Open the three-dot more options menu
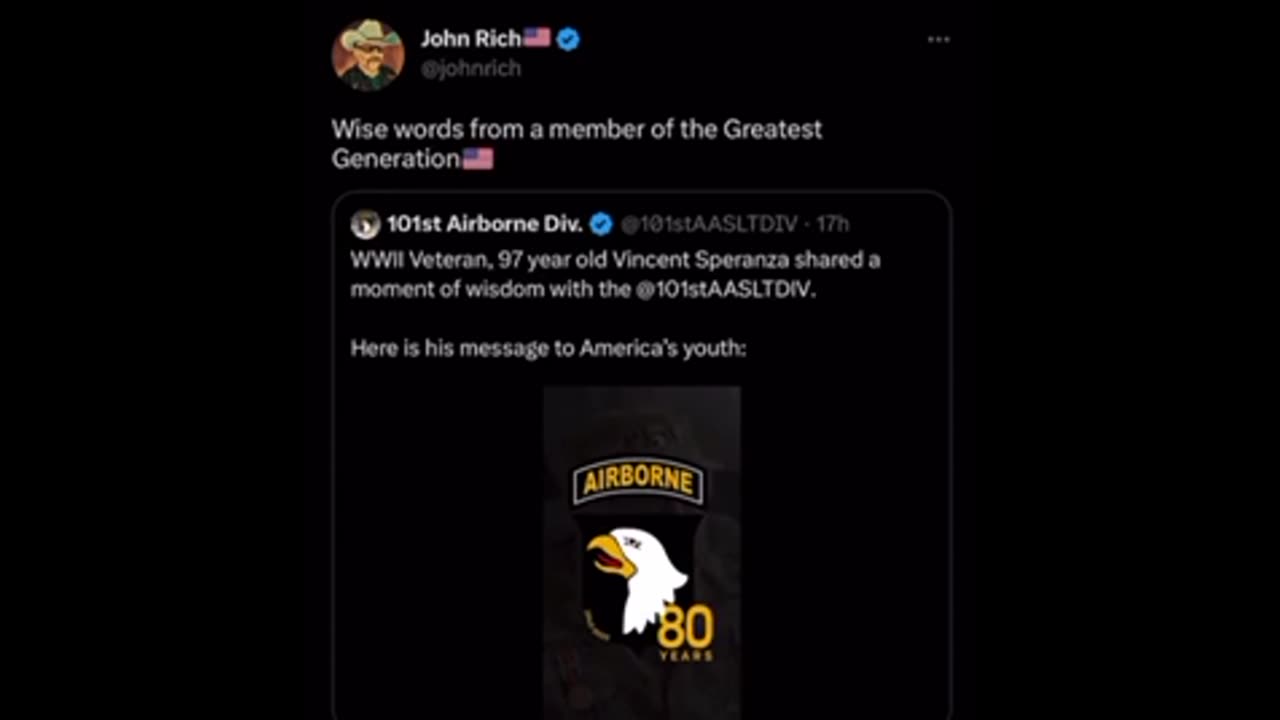The width and height of the screenshot is (1280, 720). click(x=938, y=40)
